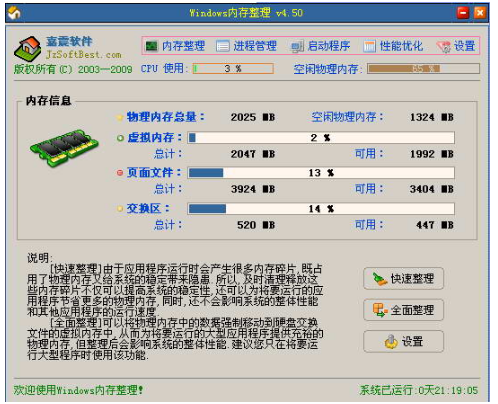The image size is (498, 404).
Task: Click the 页面文件 13% usage bar
Action: click(x=321, y=173)
